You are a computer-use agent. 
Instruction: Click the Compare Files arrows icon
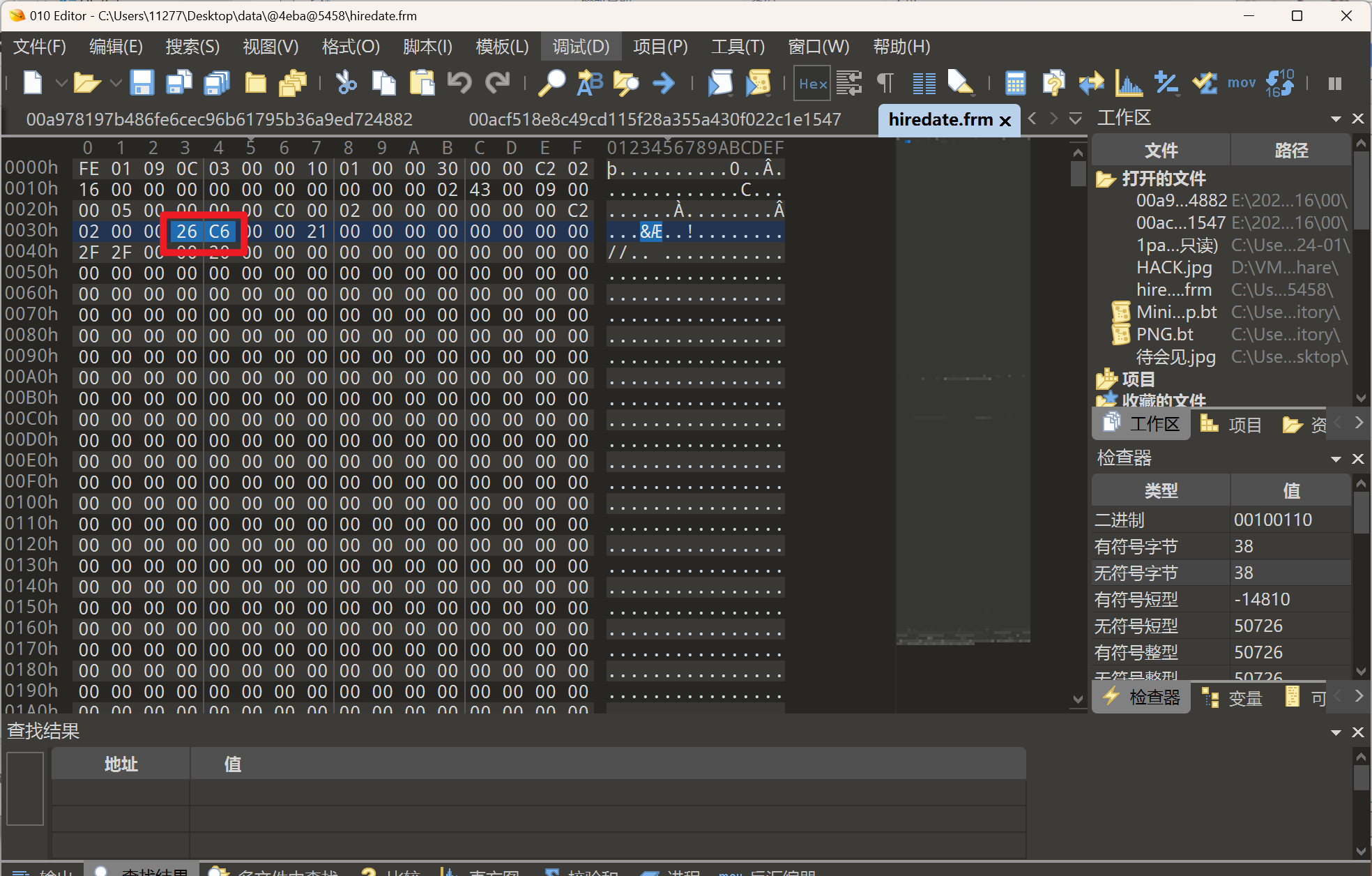click(x=1092, y=84)
